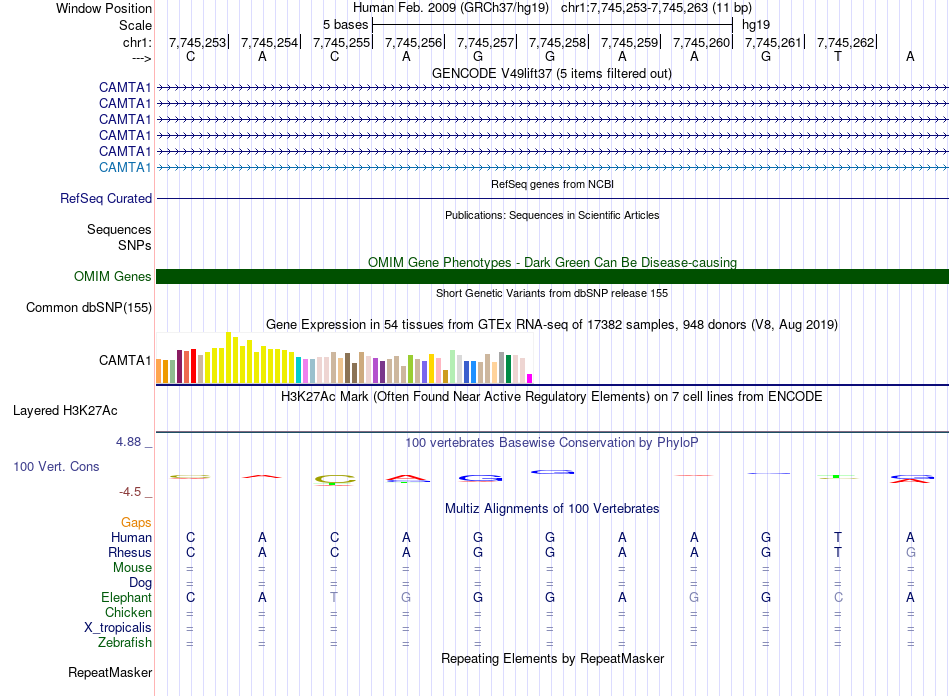Screen dimensions: 950x696
Task: Click the grey G in the Rhesus row
Action: point(911,552)
